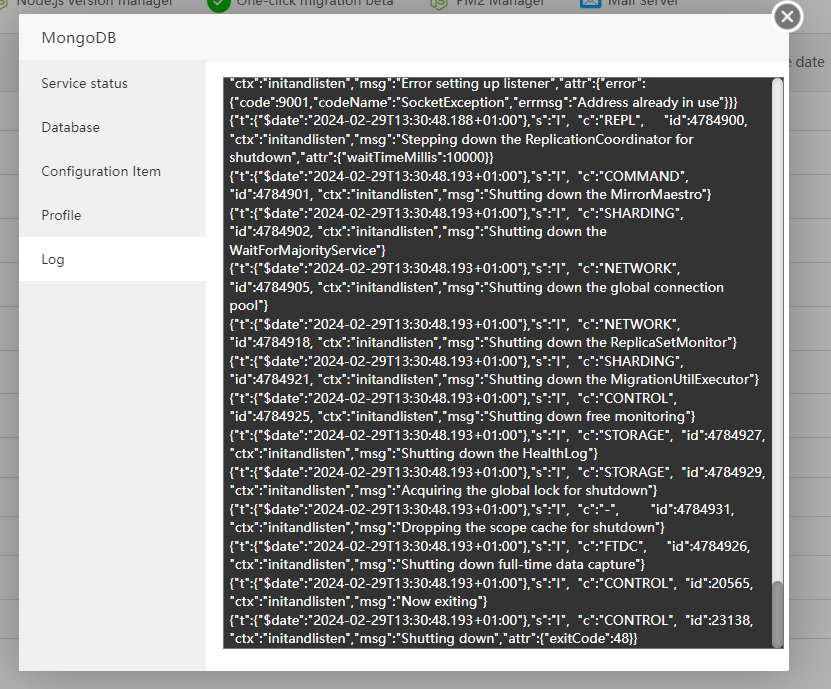
Task: Click the log id value 4784929
Action: [x=735, y=472]
